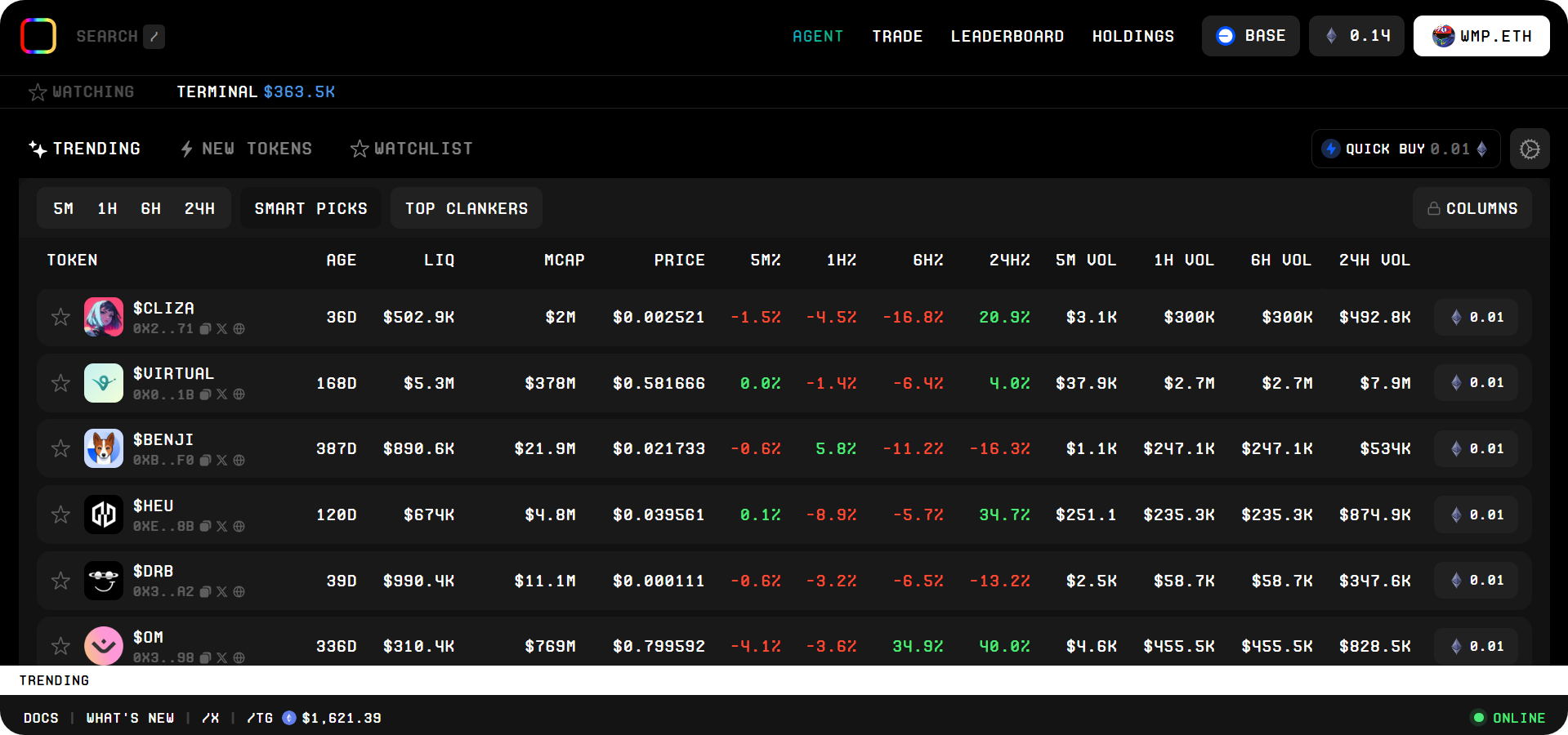Open trending settings gear icon

[1529, 149]
